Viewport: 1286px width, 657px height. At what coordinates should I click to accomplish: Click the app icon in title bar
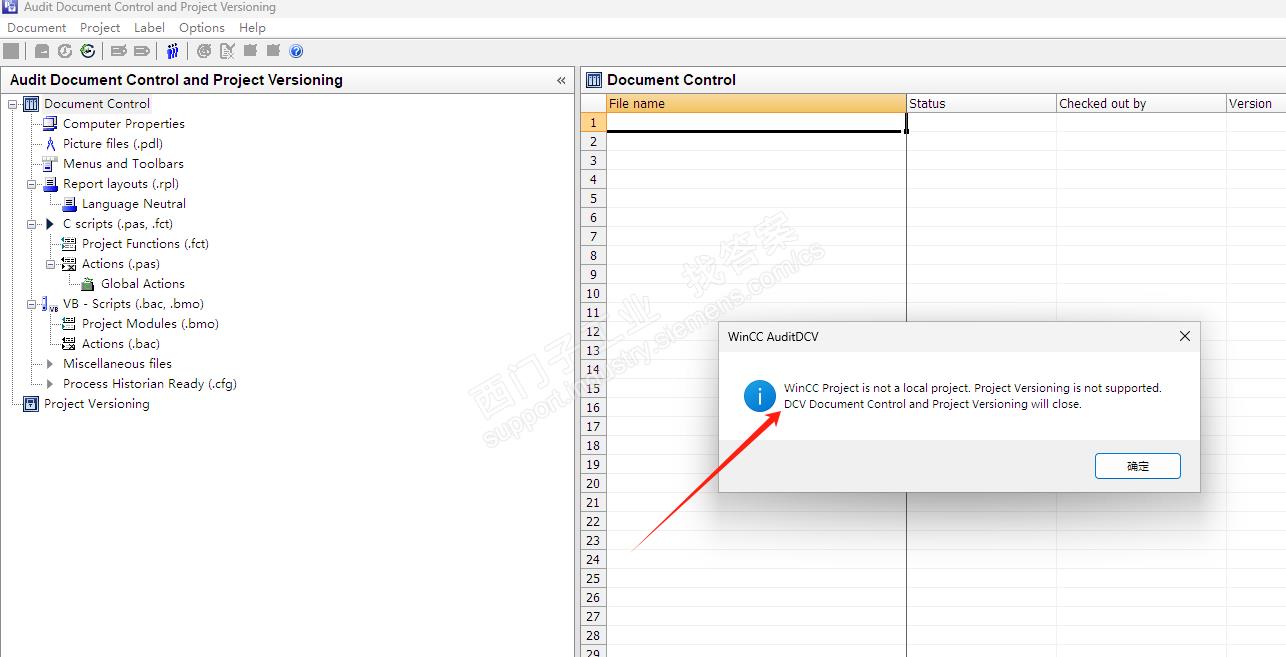point(10,7)
